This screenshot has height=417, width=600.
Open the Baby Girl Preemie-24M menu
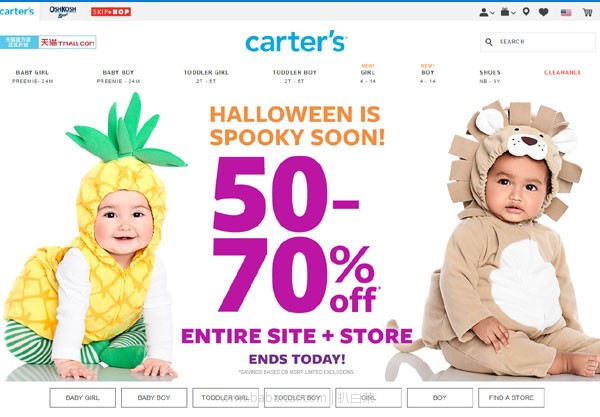click(33, 77)
